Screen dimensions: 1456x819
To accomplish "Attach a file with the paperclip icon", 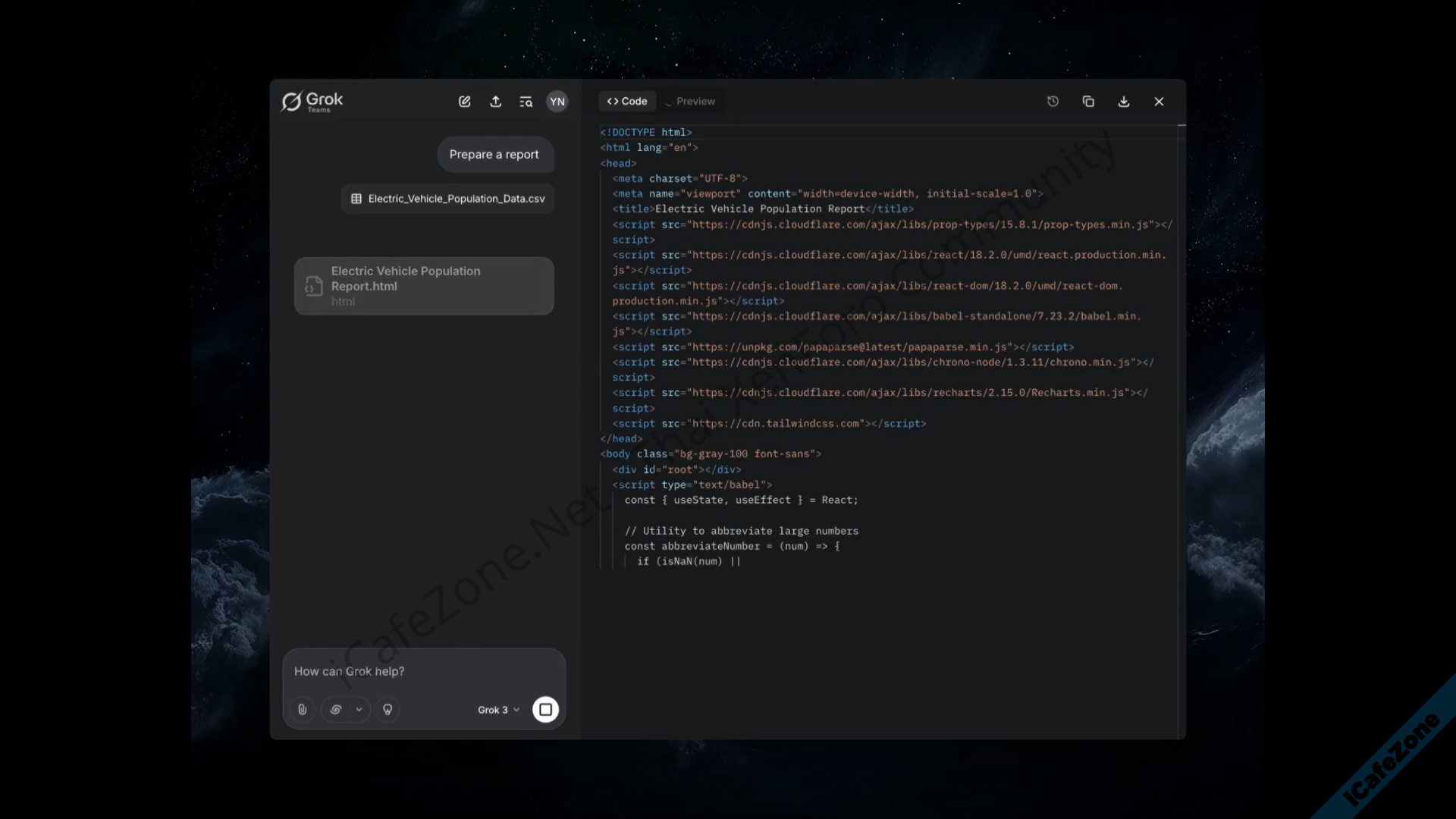I will pos(303,710).
